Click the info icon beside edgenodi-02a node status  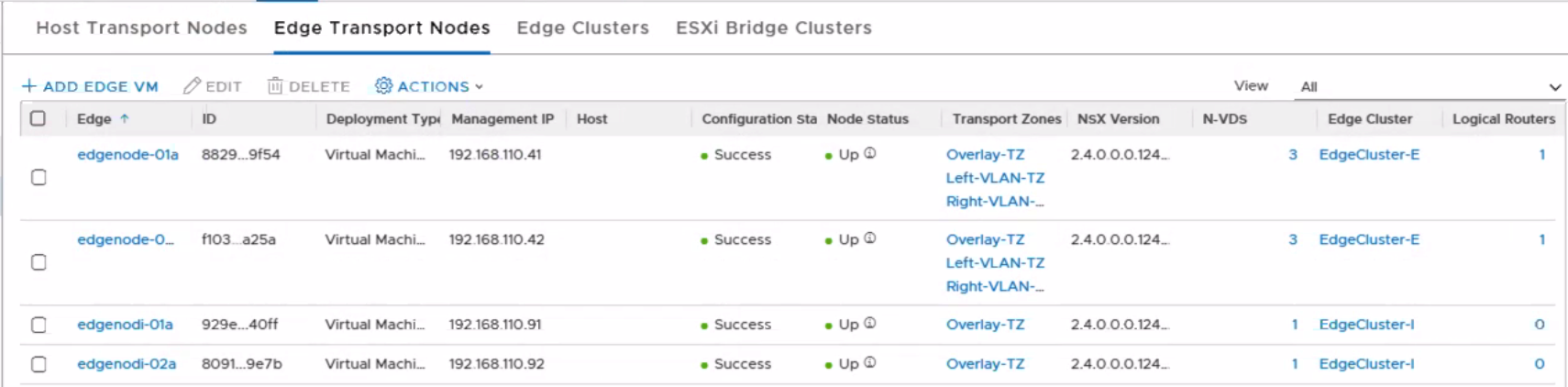(x=869, y=362)
